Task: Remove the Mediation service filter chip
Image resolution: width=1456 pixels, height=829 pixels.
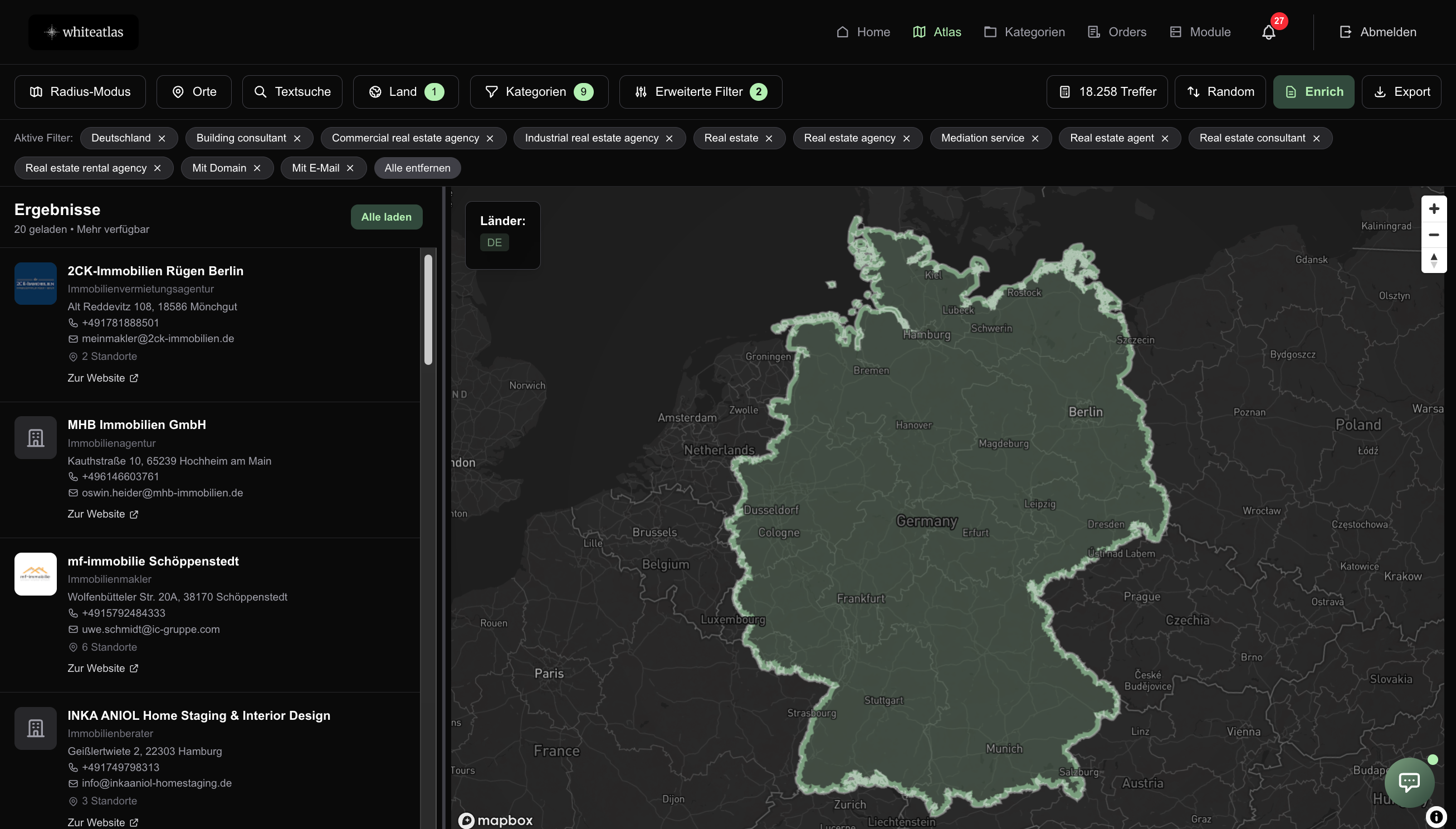Action: click(x=1035, y=138)
